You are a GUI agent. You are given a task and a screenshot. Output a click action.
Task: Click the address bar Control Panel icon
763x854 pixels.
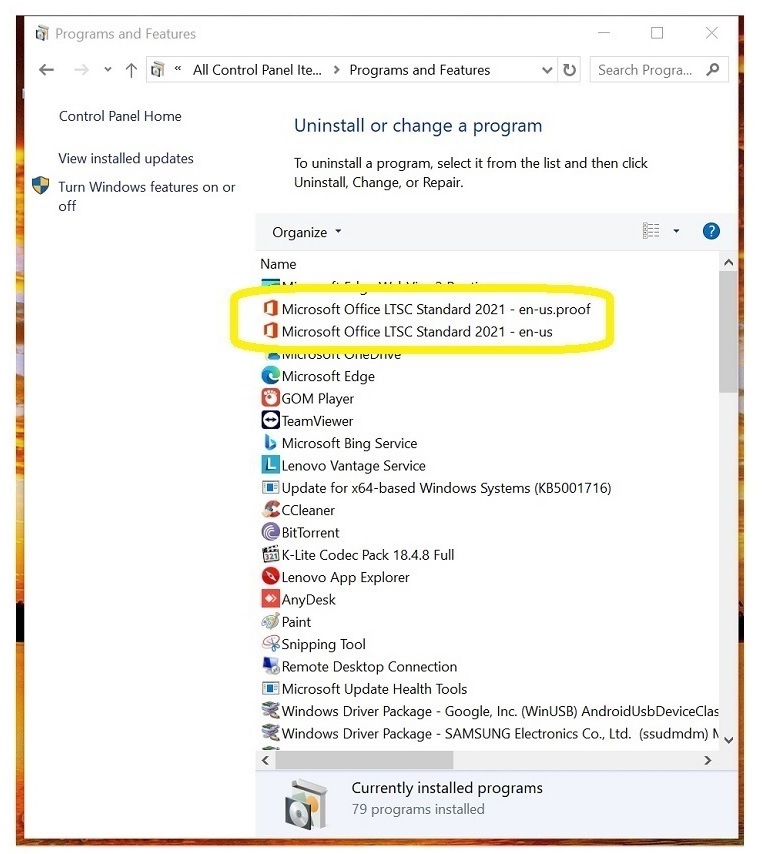click(158, 70)
